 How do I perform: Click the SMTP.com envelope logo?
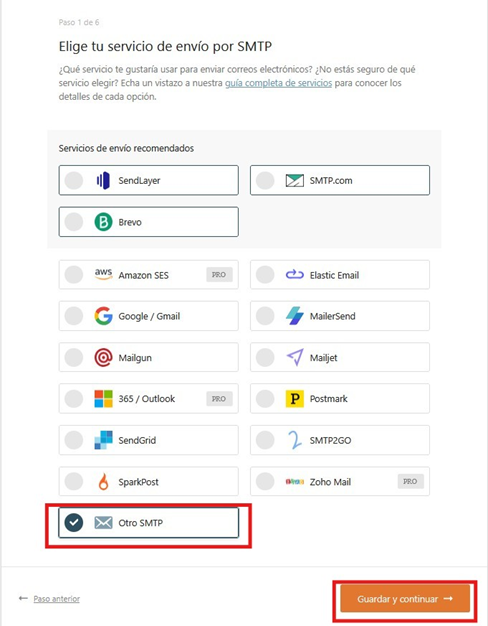294,180
